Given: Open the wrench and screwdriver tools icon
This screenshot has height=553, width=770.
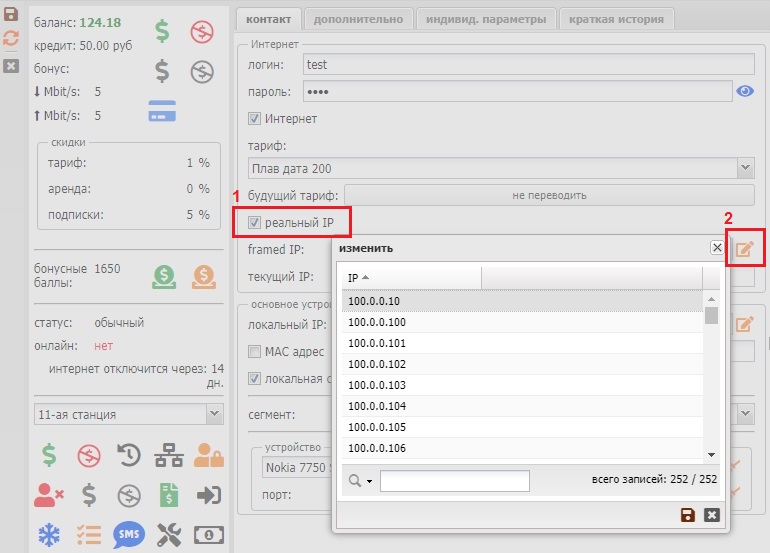Looking at the screenshot, I should [x=169, y=534].
